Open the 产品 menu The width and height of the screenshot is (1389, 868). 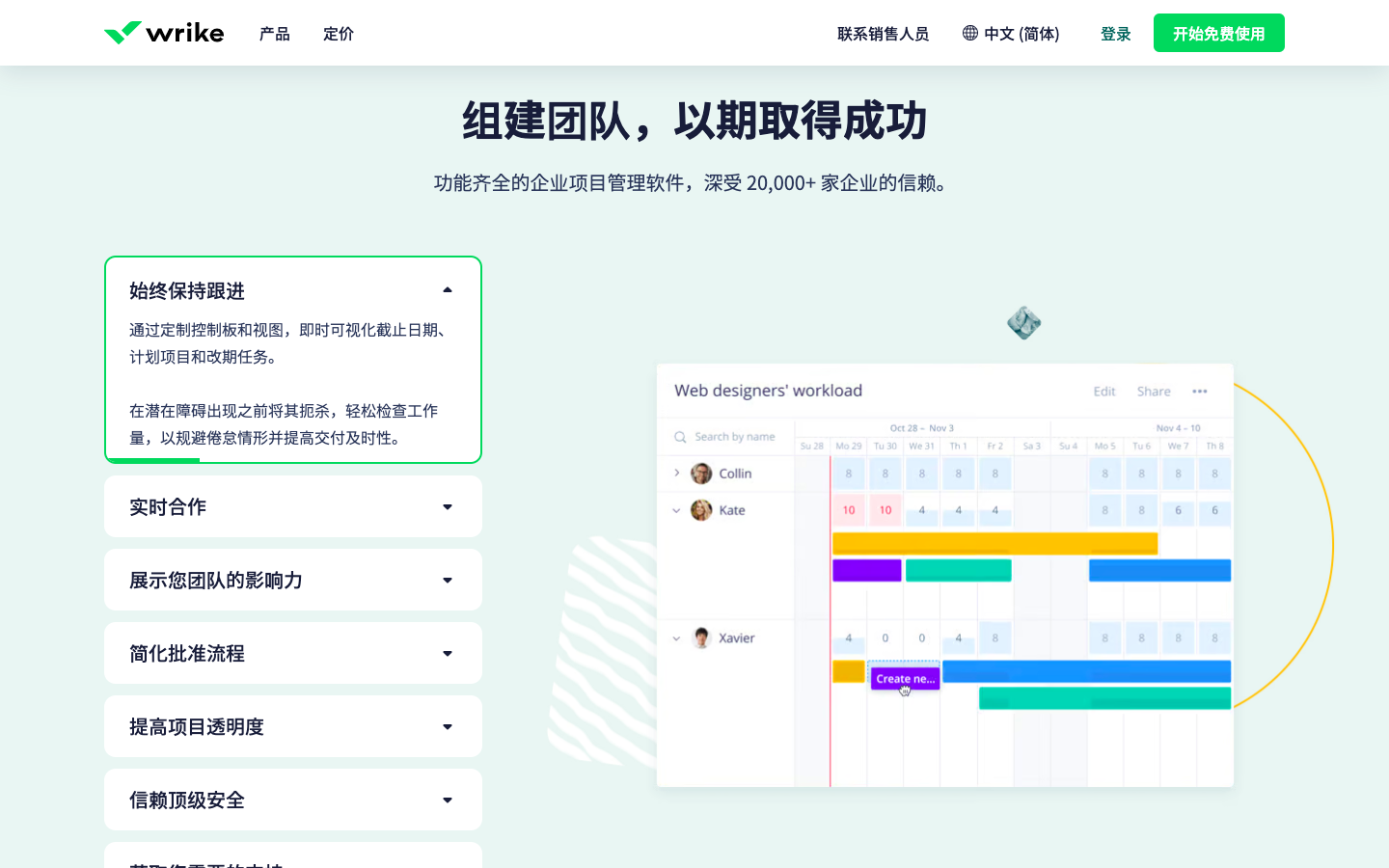275,34
